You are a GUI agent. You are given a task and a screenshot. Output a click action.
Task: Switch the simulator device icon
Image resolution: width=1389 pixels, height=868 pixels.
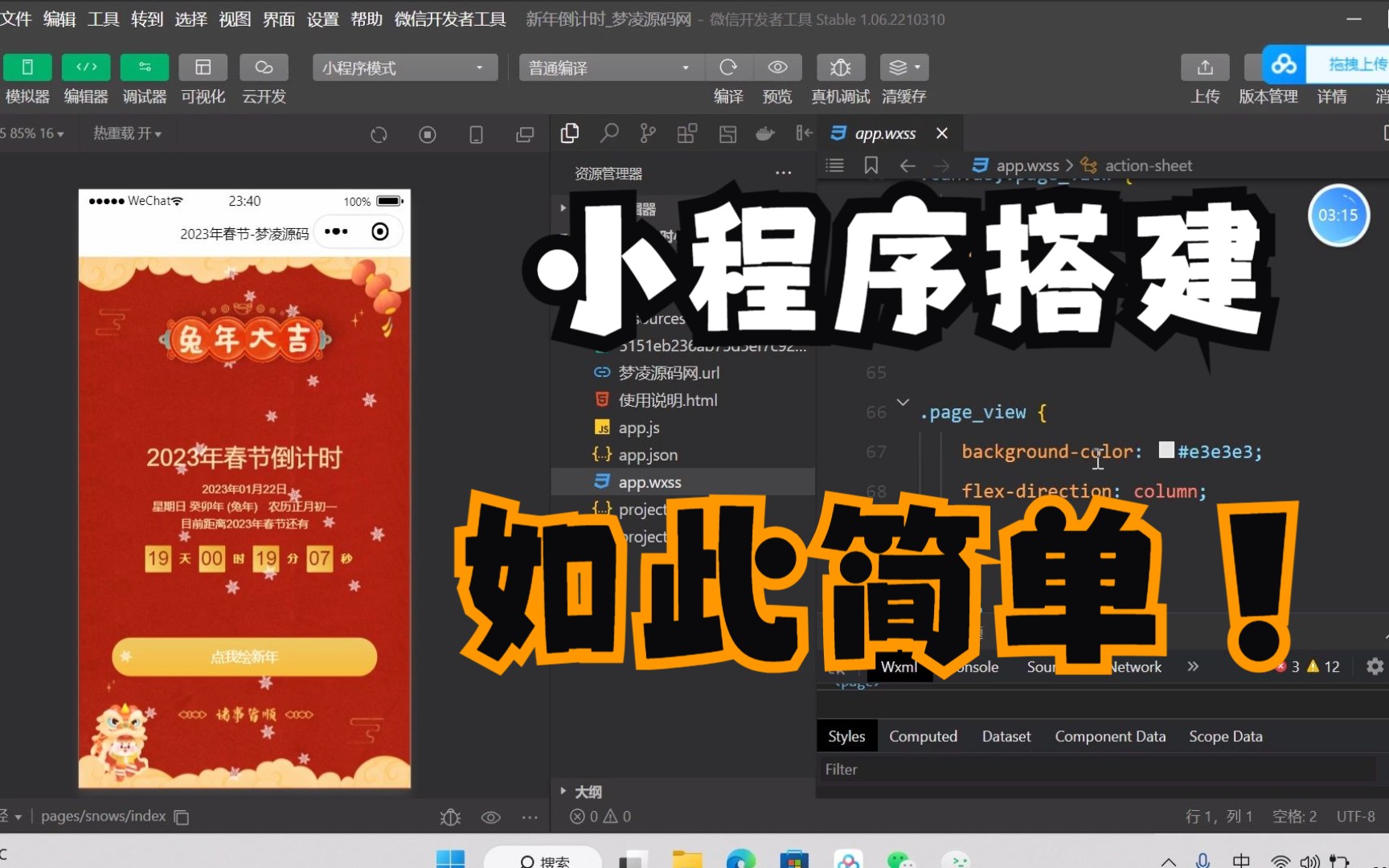(476, 134)
